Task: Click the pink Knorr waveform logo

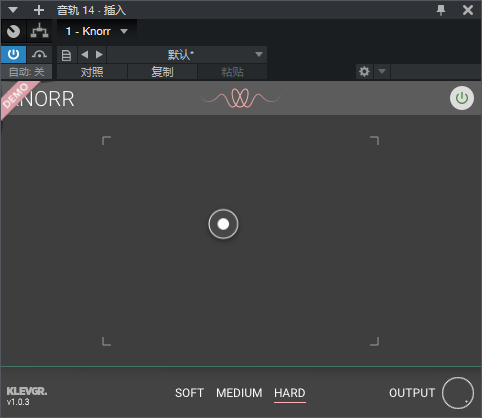Action: 240,98
